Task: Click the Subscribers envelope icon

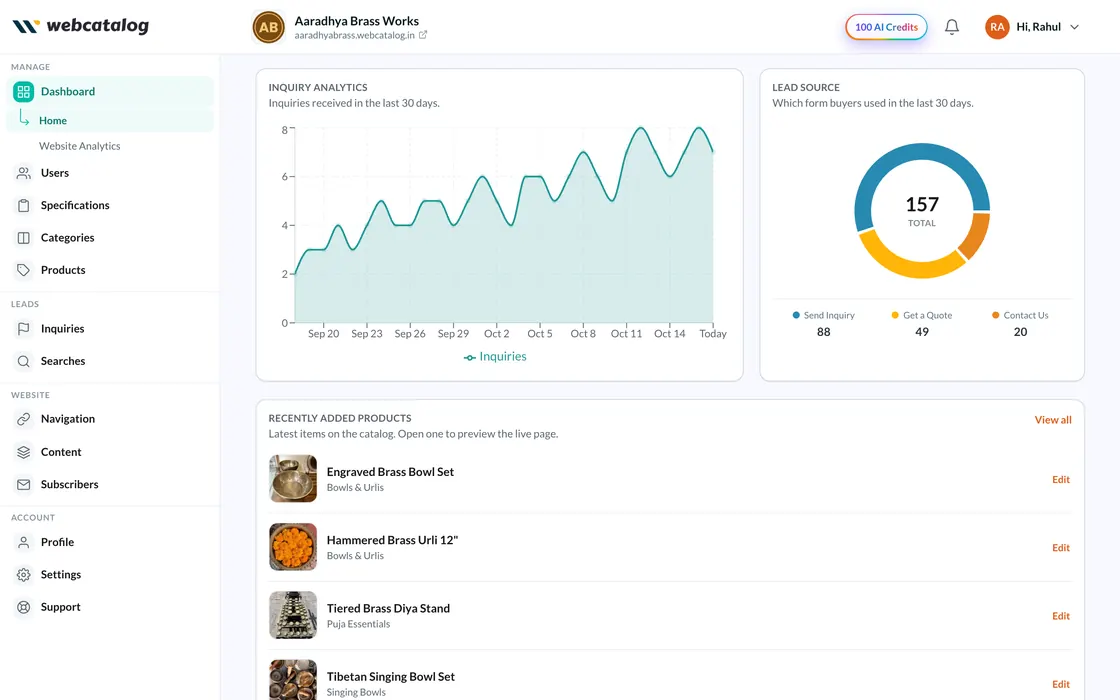Action: coord(24,484)
